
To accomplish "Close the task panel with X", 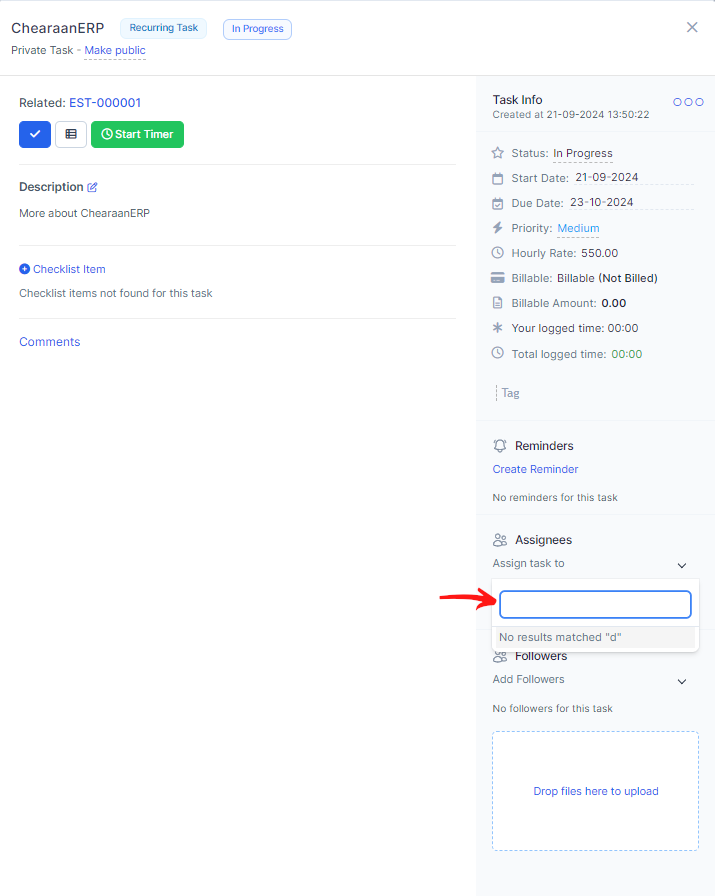I will tap(692, 28).
